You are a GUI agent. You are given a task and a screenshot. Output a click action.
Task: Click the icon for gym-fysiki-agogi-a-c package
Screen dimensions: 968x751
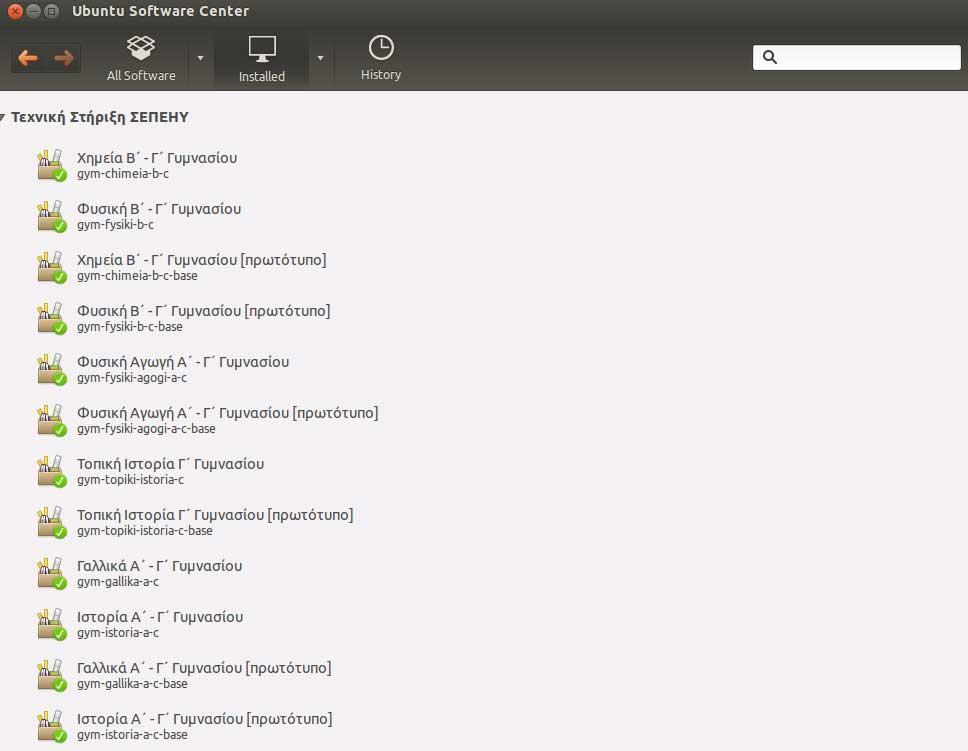tap(51, 369)
